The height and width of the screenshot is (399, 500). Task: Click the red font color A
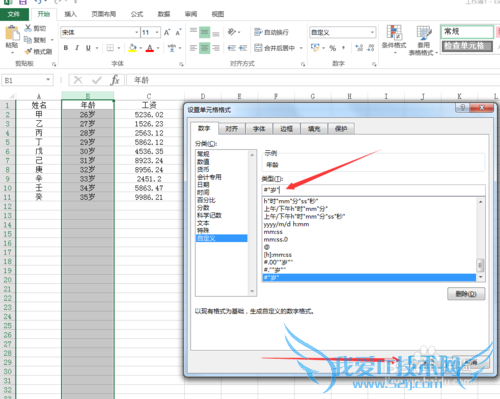pos(150,48)
